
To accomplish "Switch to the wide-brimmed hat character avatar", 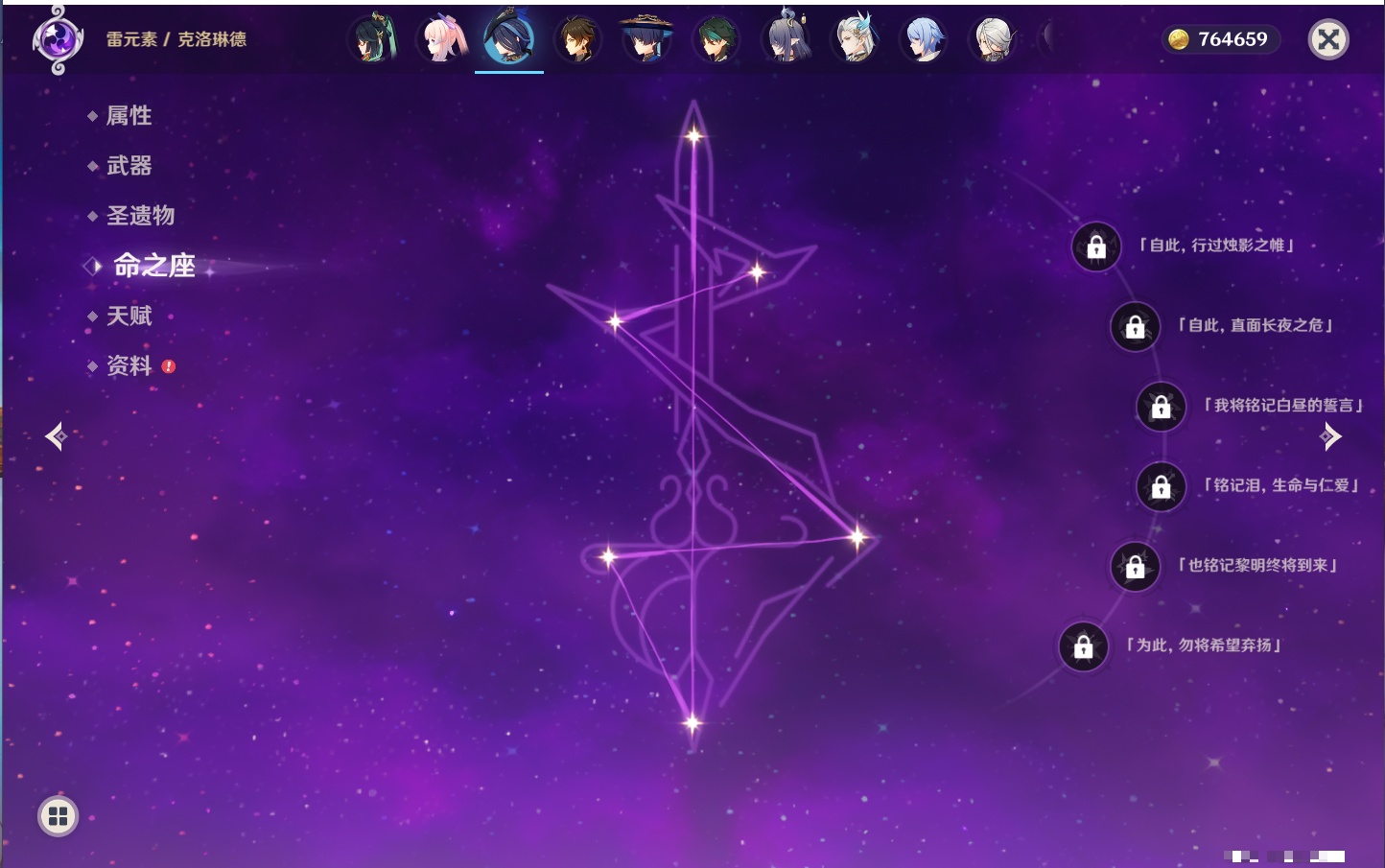I will click(647, 39).
